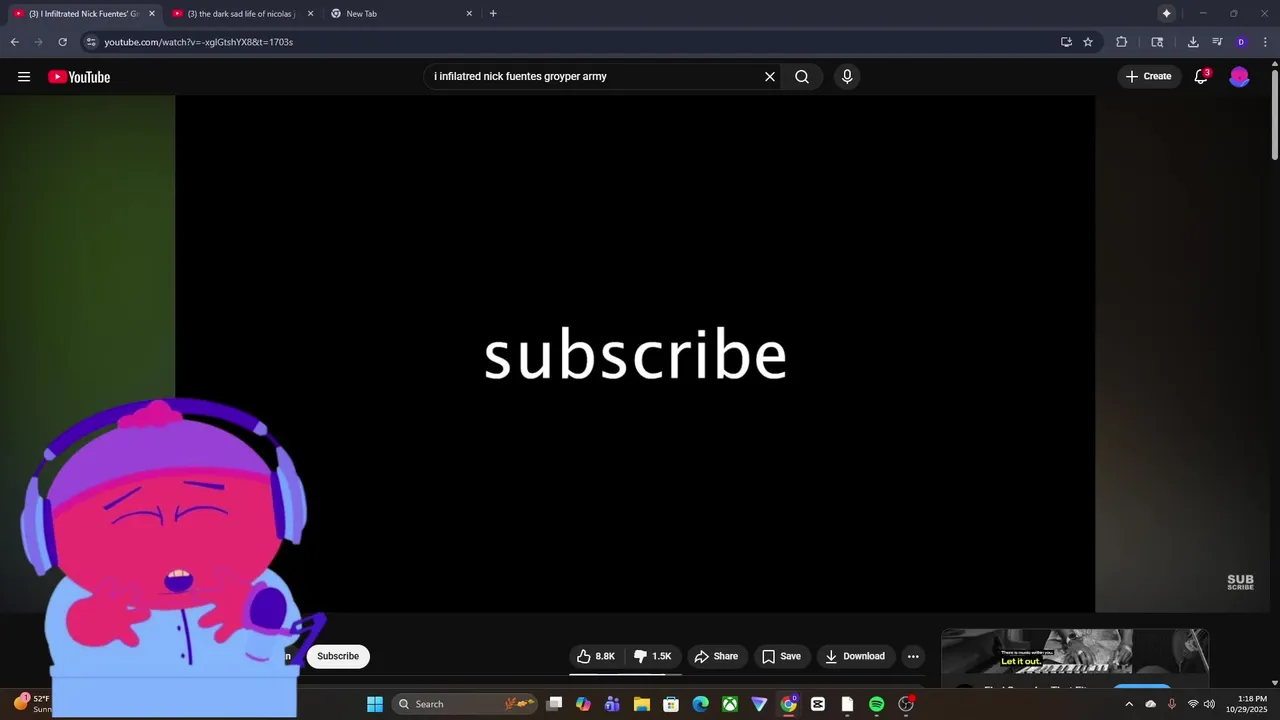
Task: Open CapCut from taskbar
Action: [818, 704]
